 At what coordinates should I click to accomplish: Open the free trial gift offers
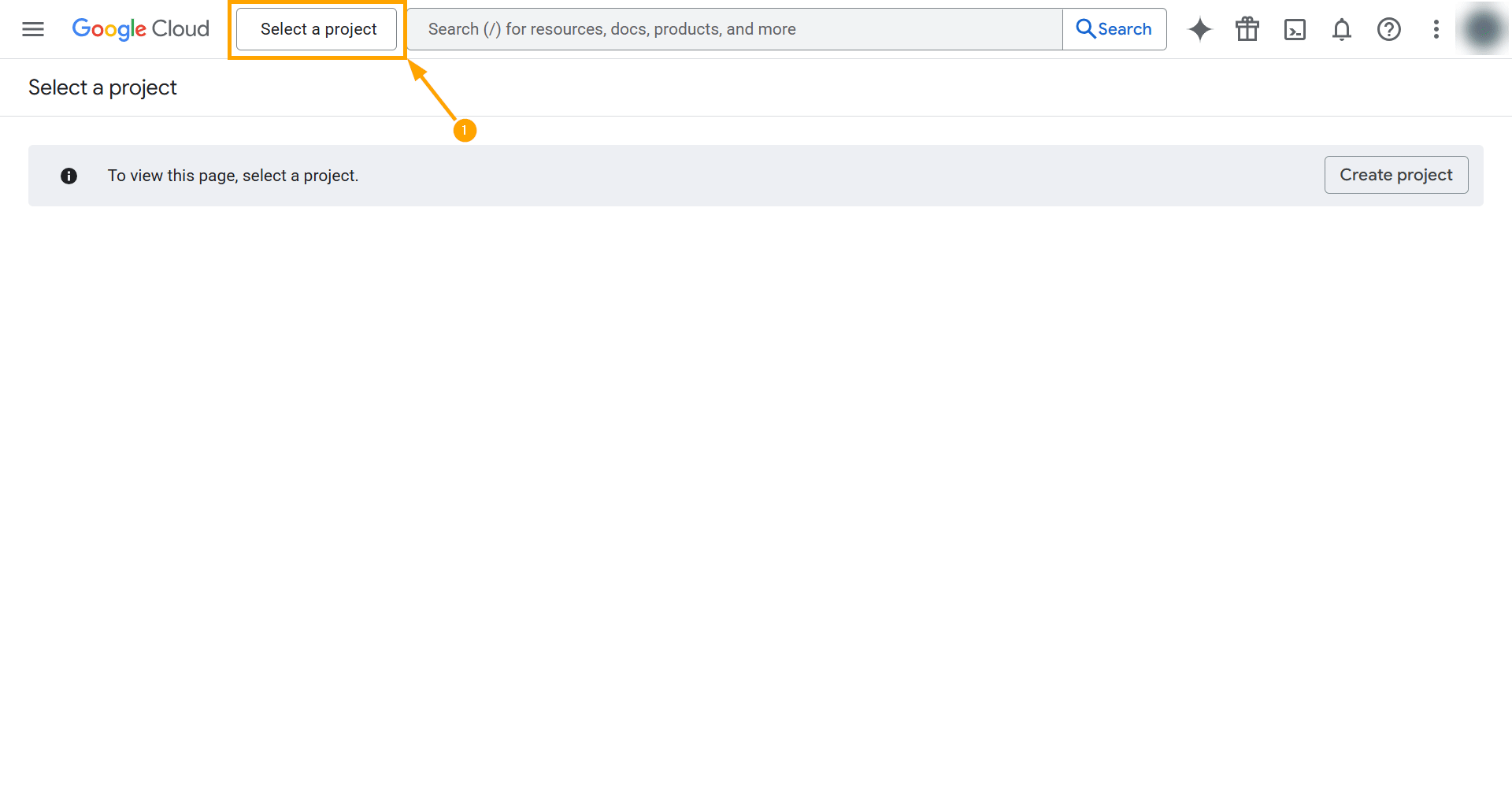(1247, 29)
